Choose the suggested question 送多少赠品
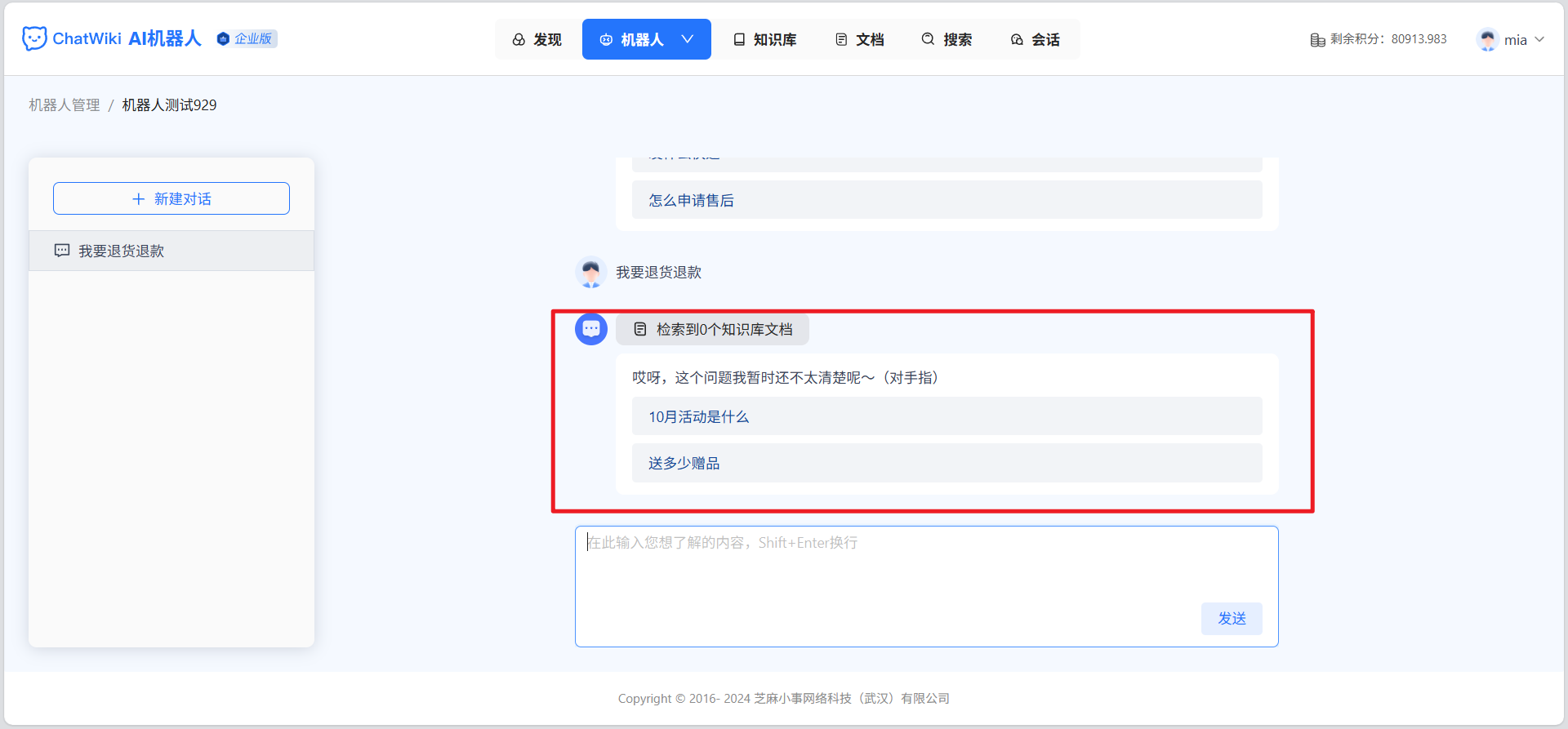 [x=947, y=463]
